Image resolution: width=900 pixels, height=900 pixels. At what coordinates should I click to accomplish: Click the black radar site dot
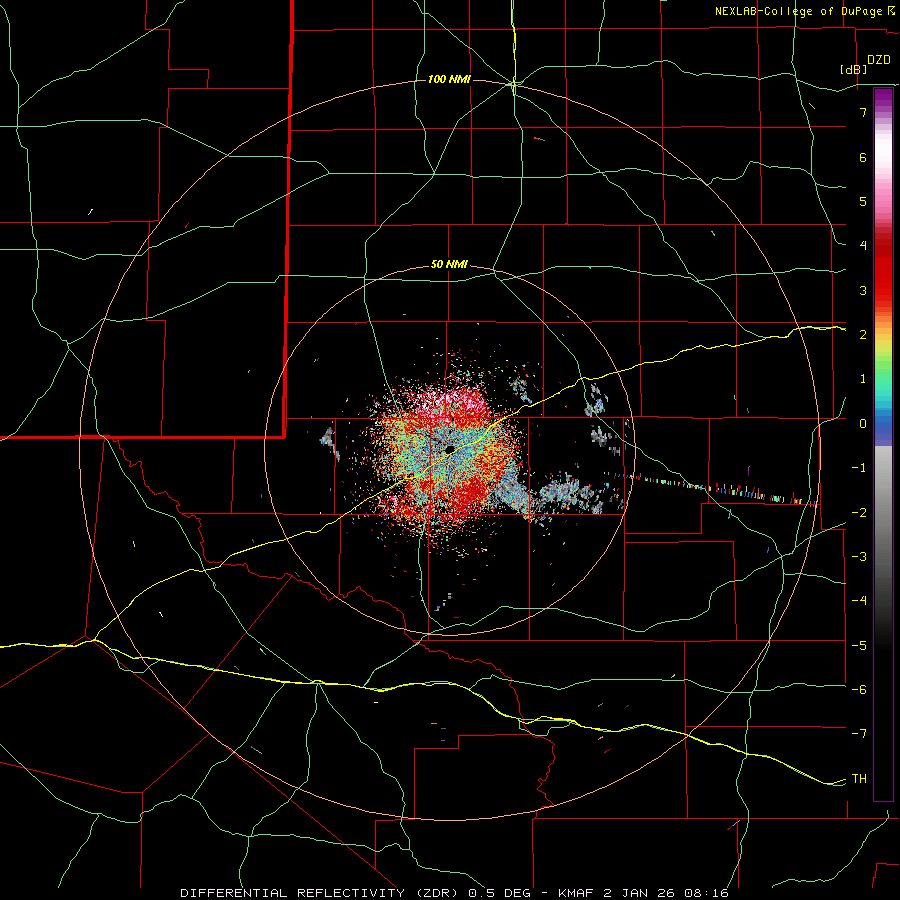(449, 449)
